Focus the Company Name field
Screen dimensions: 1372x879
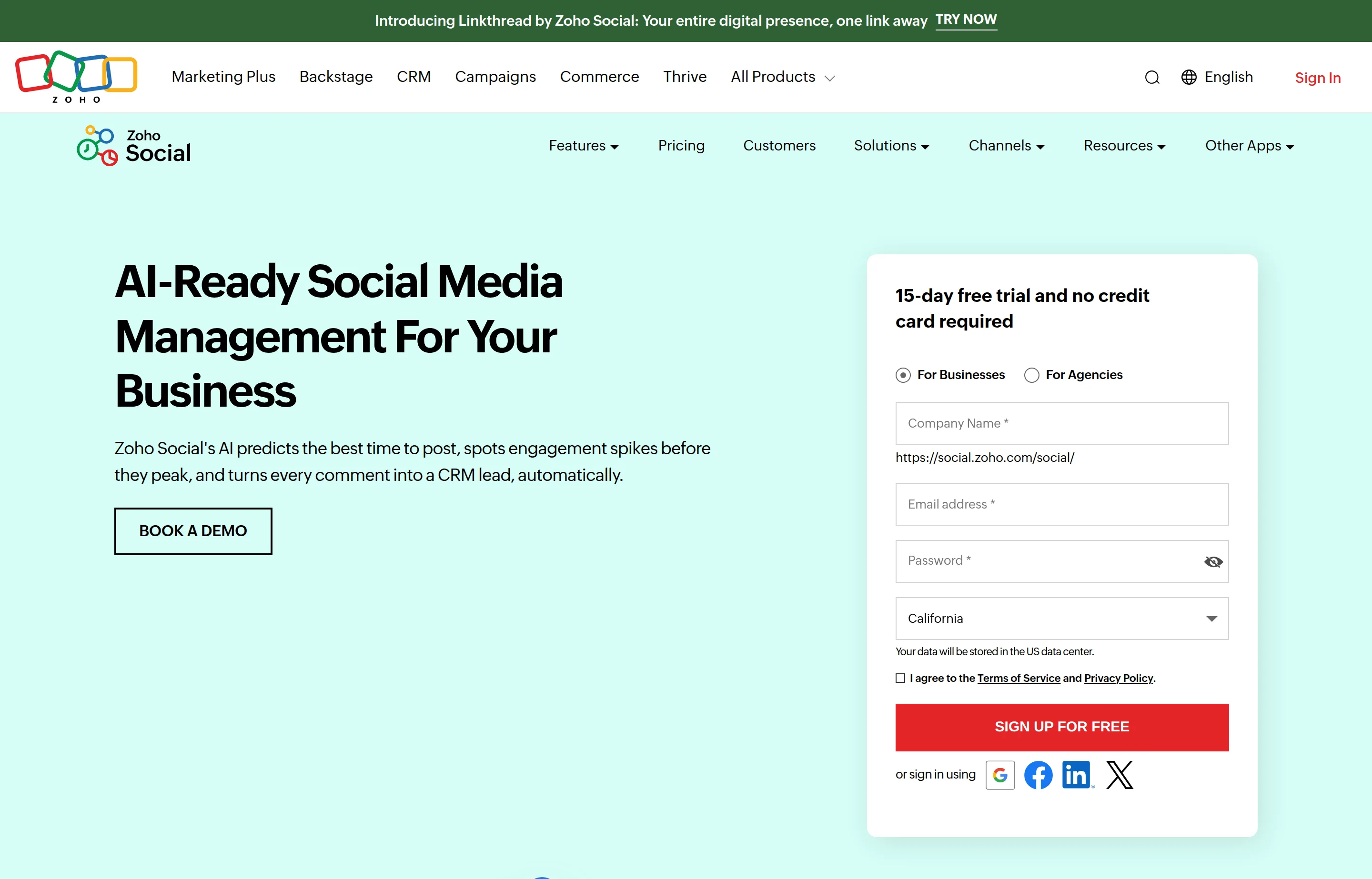(1061, 423)
